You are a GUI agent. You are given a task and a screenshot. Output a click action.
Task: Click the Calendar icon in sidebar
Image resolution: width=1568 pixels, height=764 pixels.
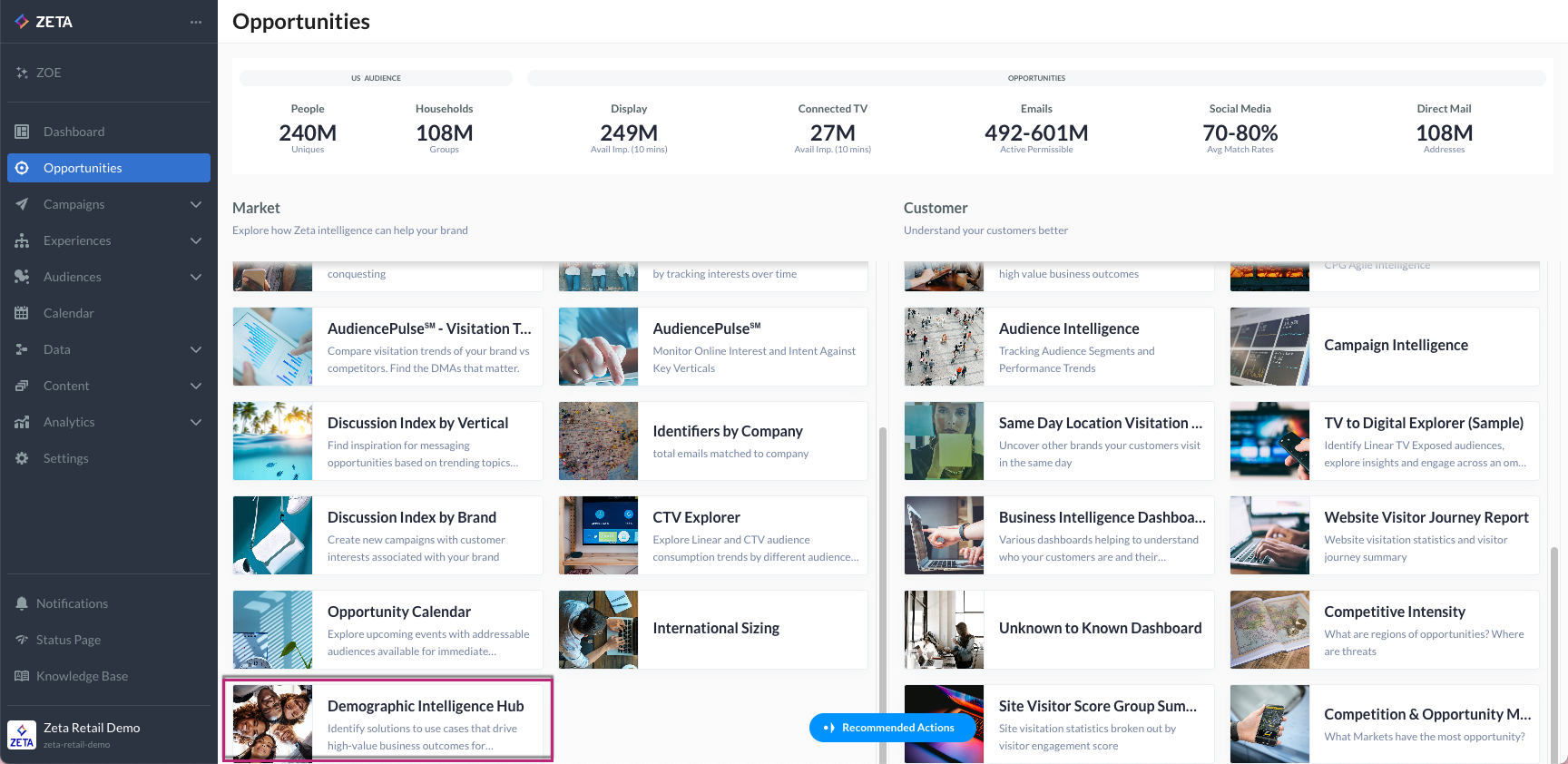click(23, 313)
